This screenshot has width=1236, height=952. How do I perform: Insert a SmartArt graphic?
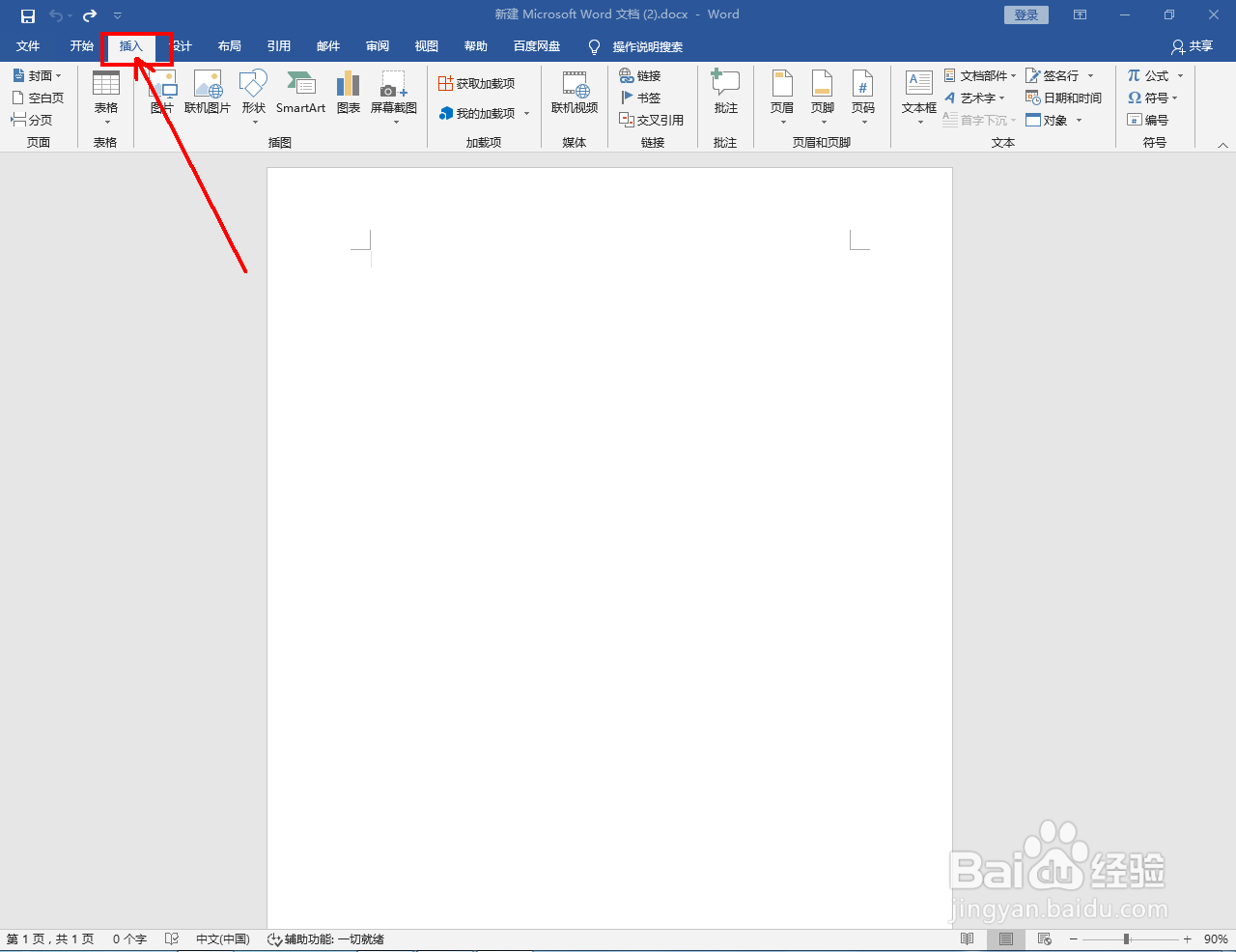301,93
